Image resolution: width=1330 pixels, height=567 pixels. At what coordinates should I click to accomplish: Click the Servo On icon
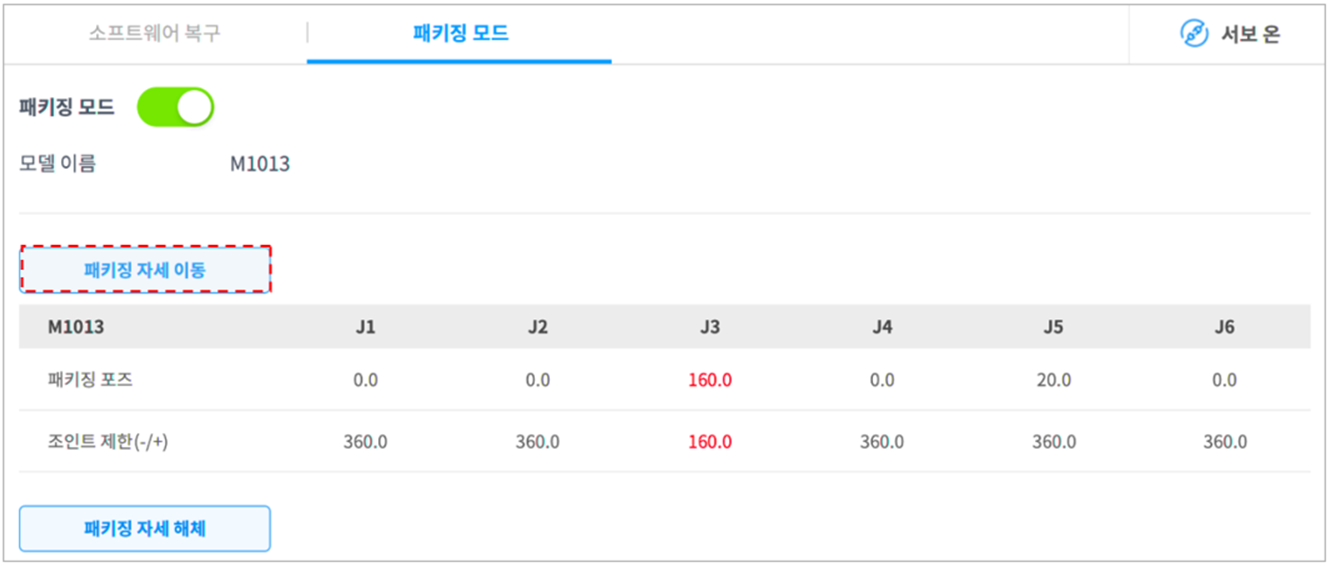point(1194,34)
